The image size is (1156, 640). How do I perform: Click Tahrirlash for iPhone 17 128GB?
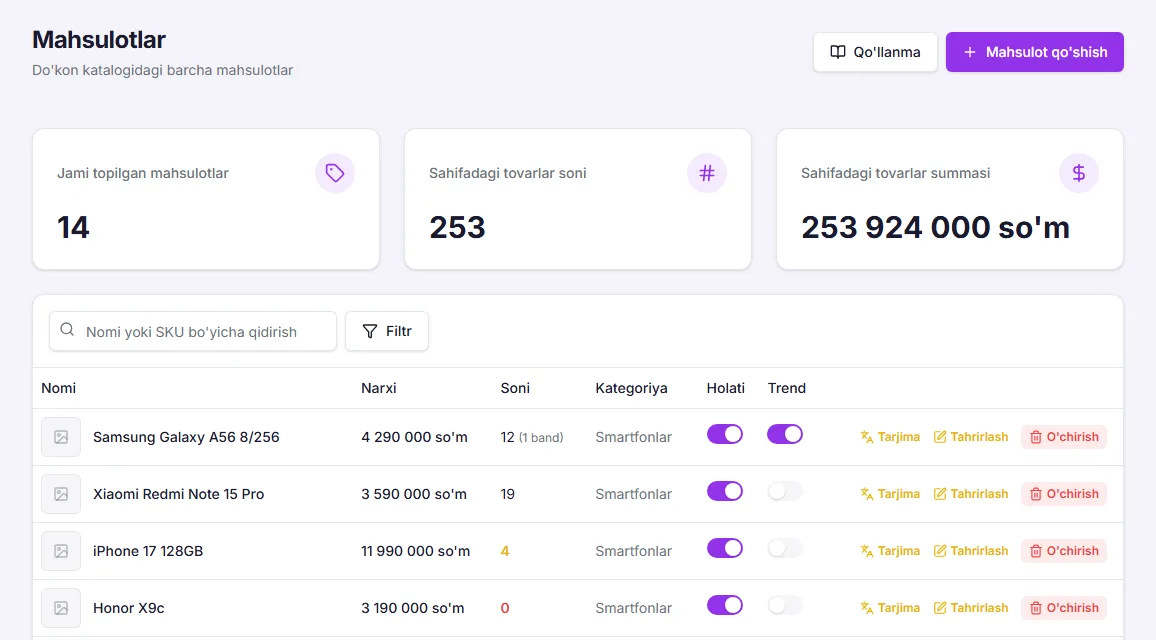tap(971, 551)
